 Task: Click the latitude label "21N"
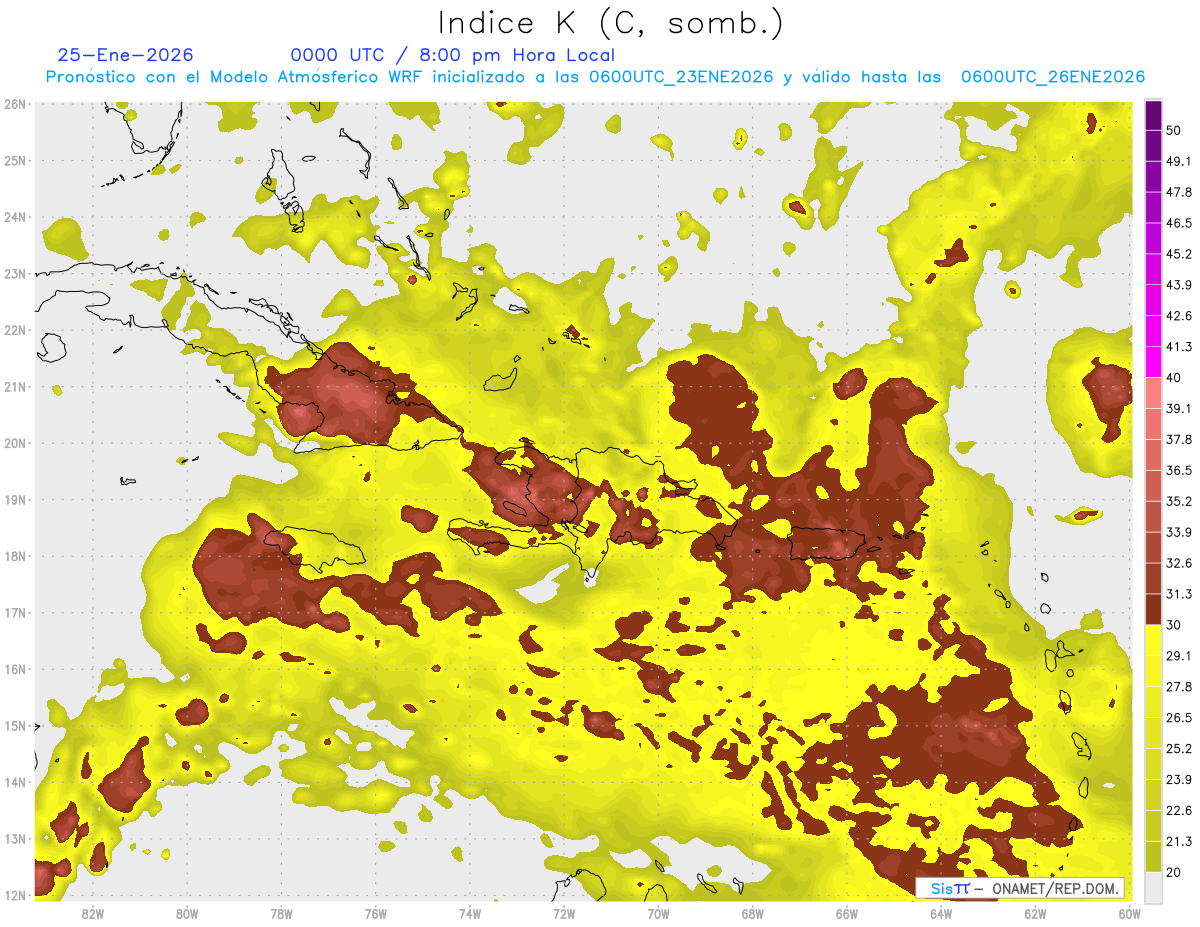point(15,387)
